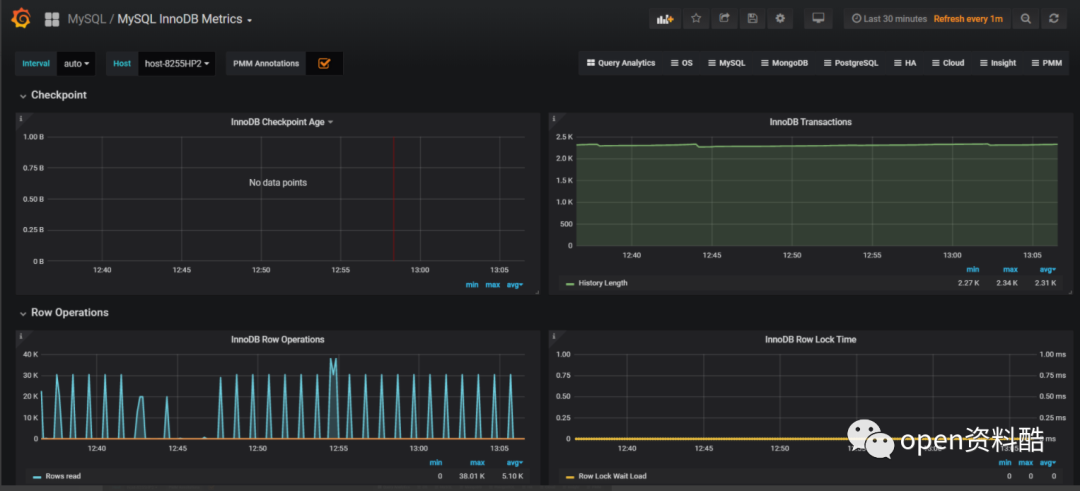Refresh the dashboard now

tap(1054, 19)
